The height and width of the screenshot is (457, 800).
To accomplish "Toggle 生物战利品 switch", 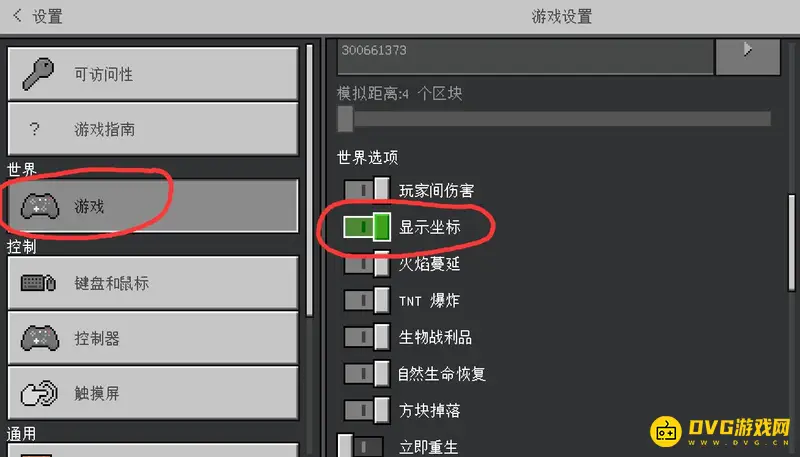I will (367, 337).
